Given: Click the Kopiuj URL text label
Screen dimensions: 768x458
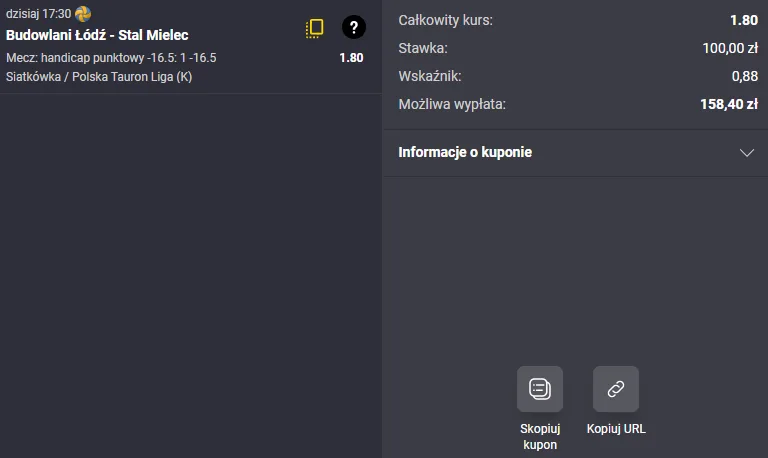Looking at the screenshot, I should coord(616,429).
